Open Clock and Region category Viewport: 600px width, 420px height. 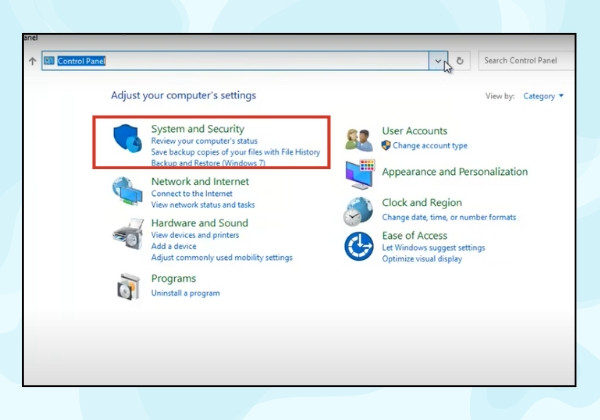(x=422, y=202)
